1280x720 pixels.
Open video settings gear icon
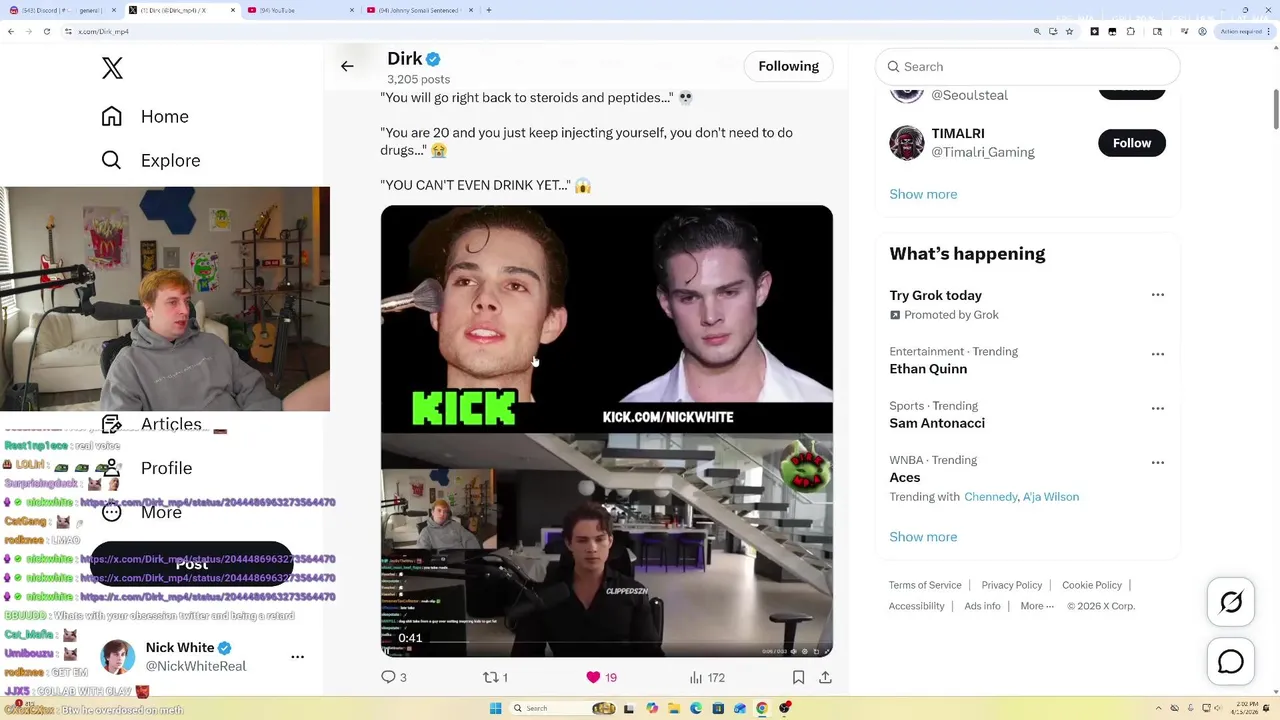point(805,651)
